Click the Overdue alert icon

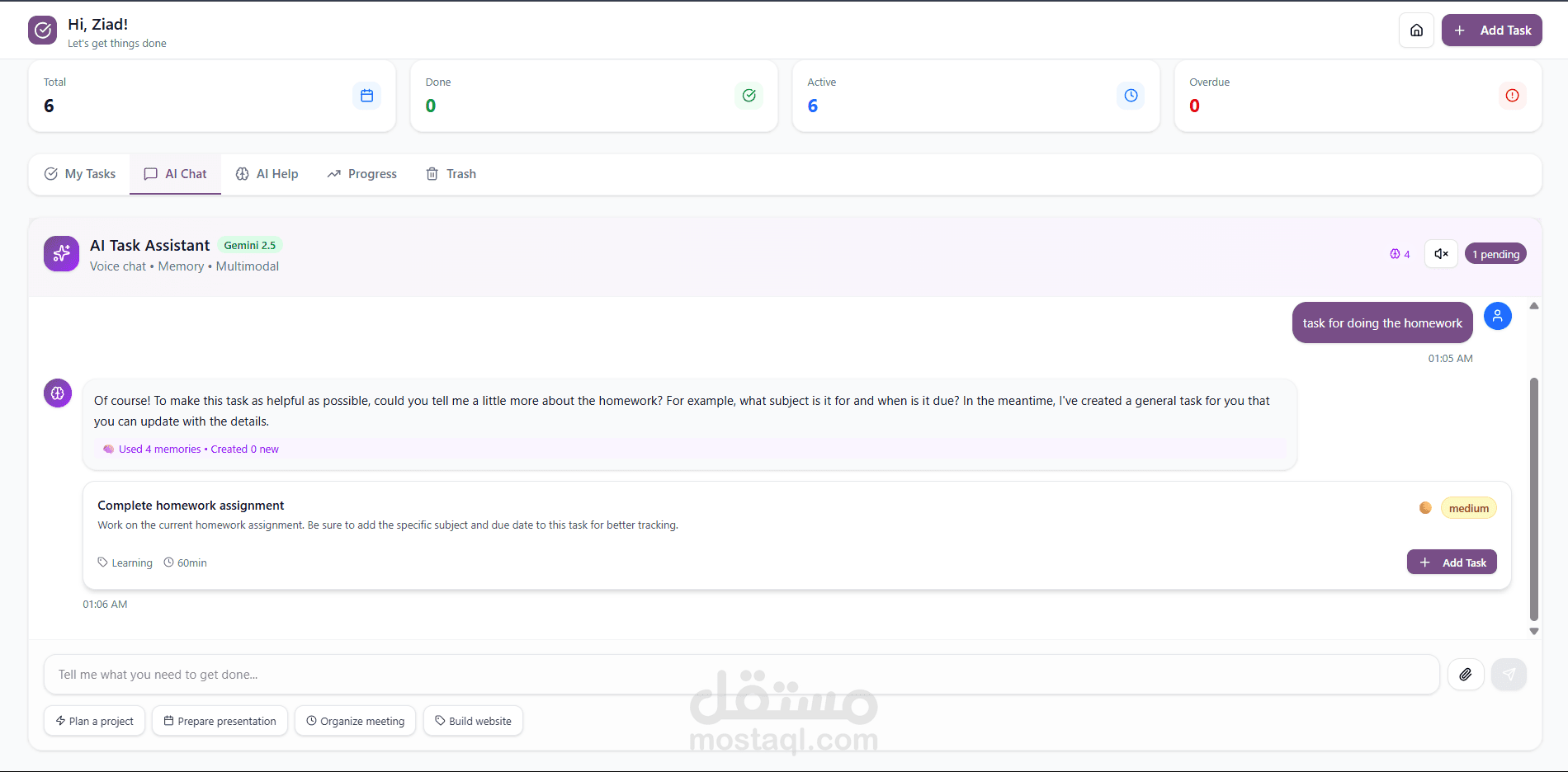(x=1513, y=96)
